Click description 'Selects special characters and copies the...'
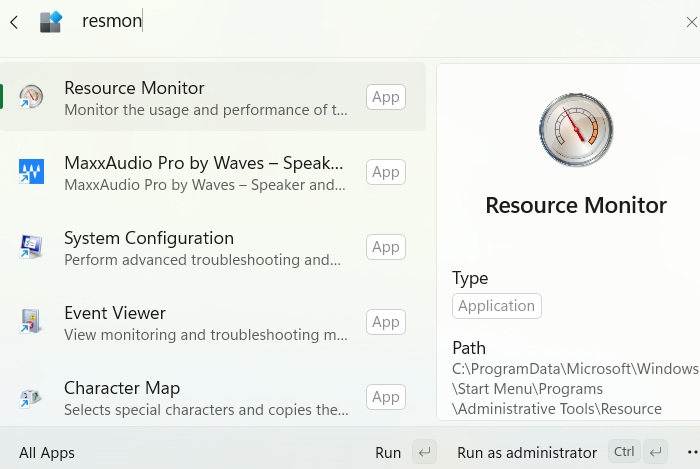Viewport: 700px width, 469px height. tap(206, 410)
